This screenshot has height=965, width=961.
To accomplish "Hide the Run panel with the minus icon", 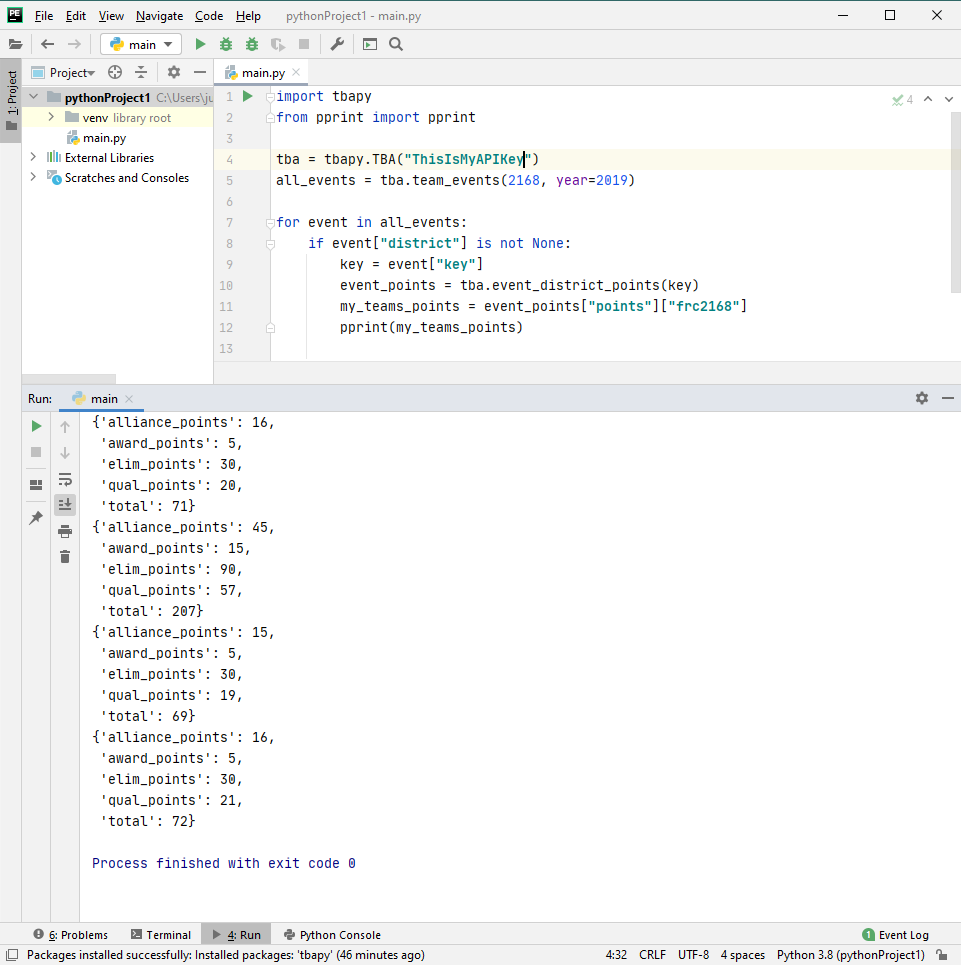I will [948, 398].
